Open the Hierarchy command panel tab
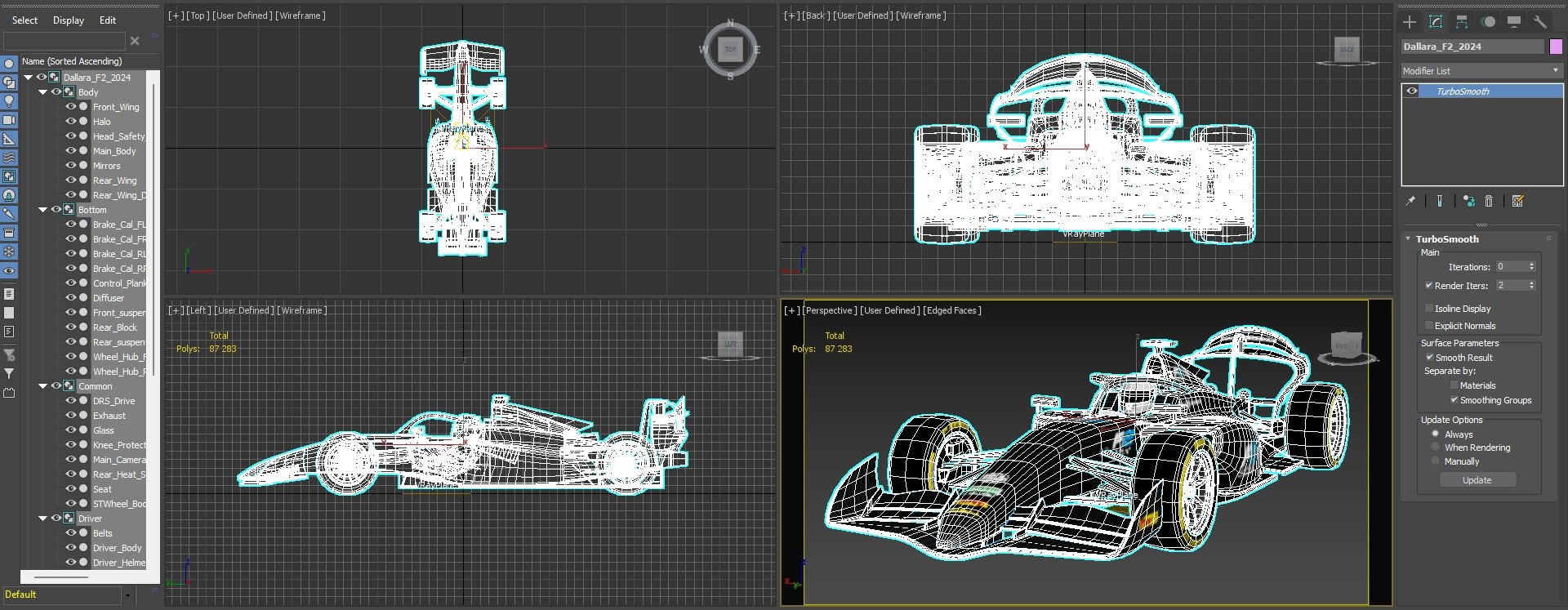 (1462, 22)
